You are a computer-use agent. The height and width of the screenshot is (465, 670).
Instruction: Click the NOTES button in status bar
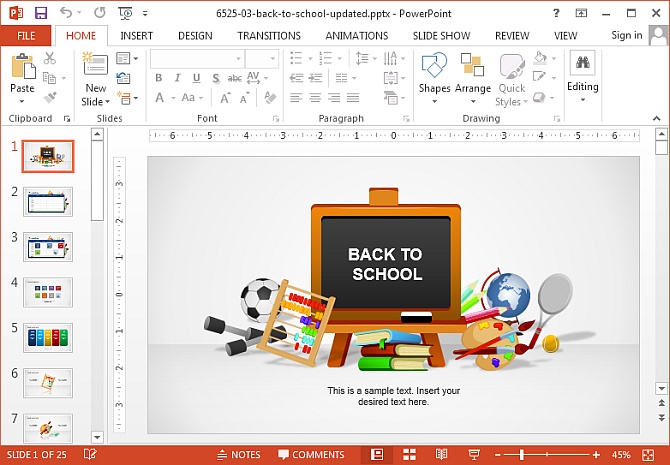[x=239, y=455]
